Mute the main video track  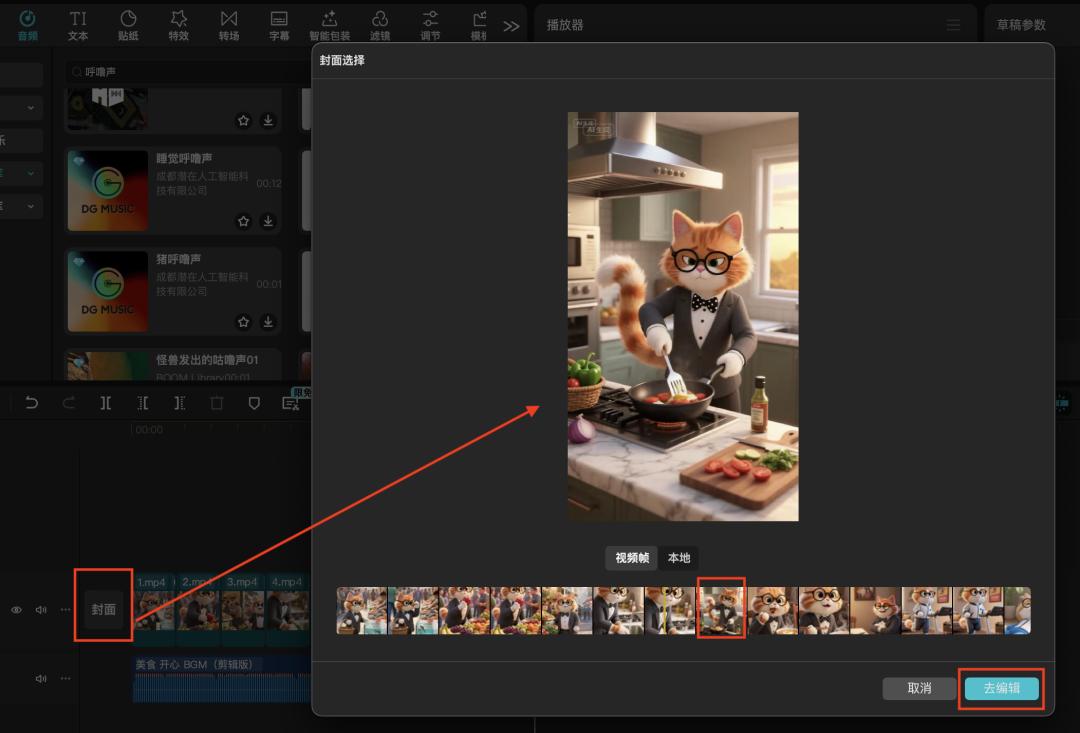[41, 609]
